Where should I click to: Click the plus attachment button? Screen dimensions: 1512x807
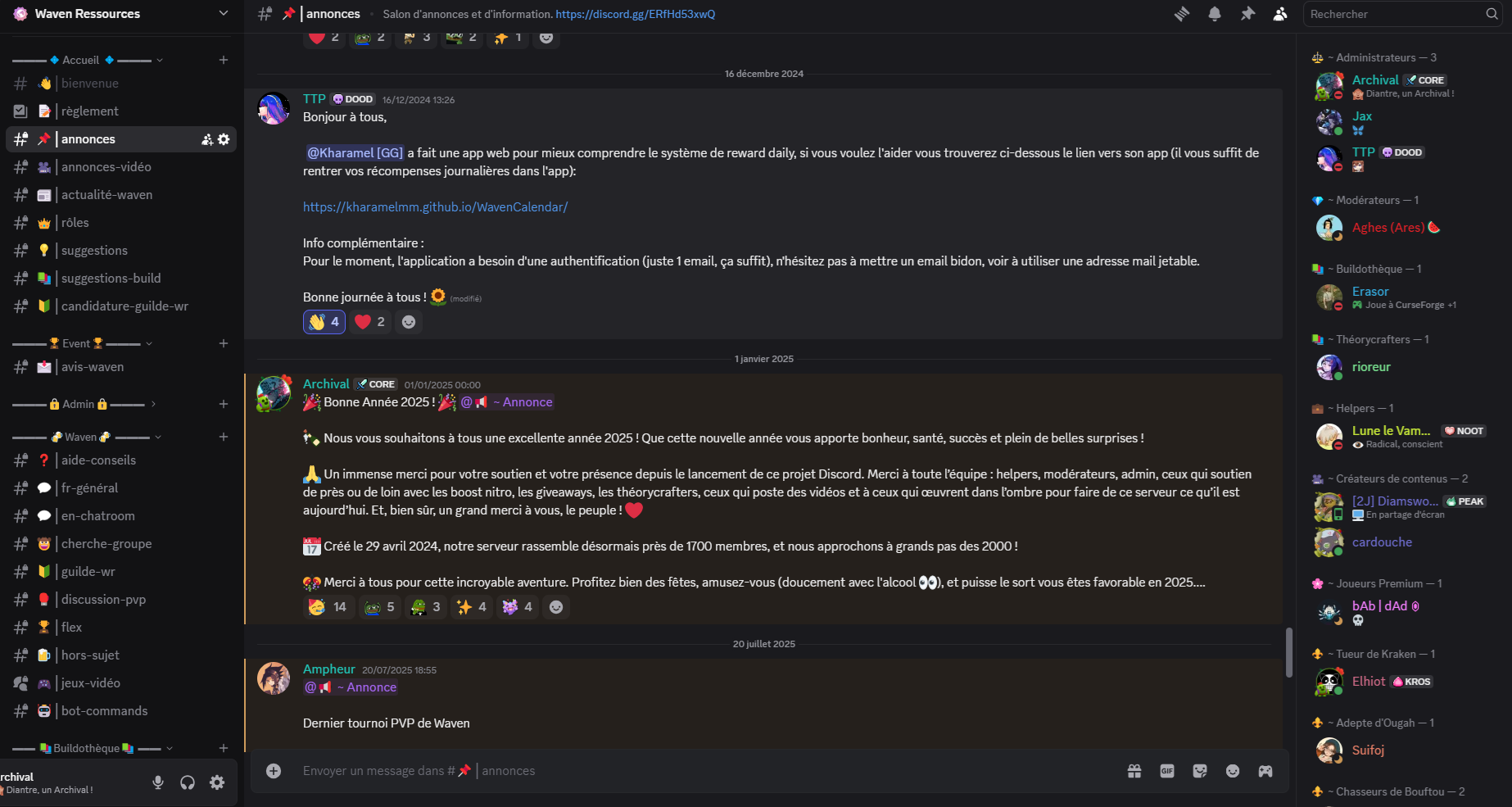point(274,771)
